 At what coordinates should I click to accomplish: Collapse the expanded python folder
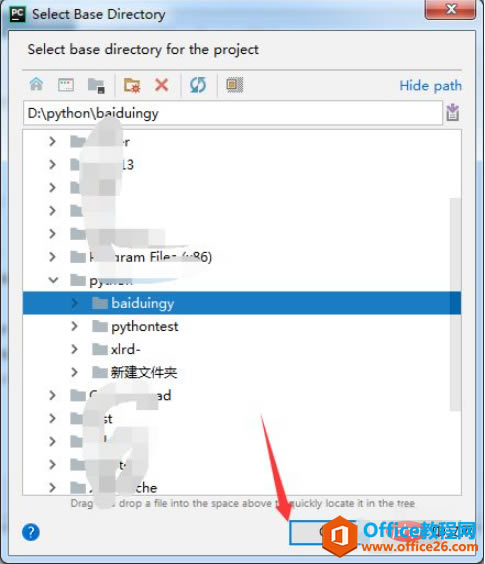[x=53, y=280]
